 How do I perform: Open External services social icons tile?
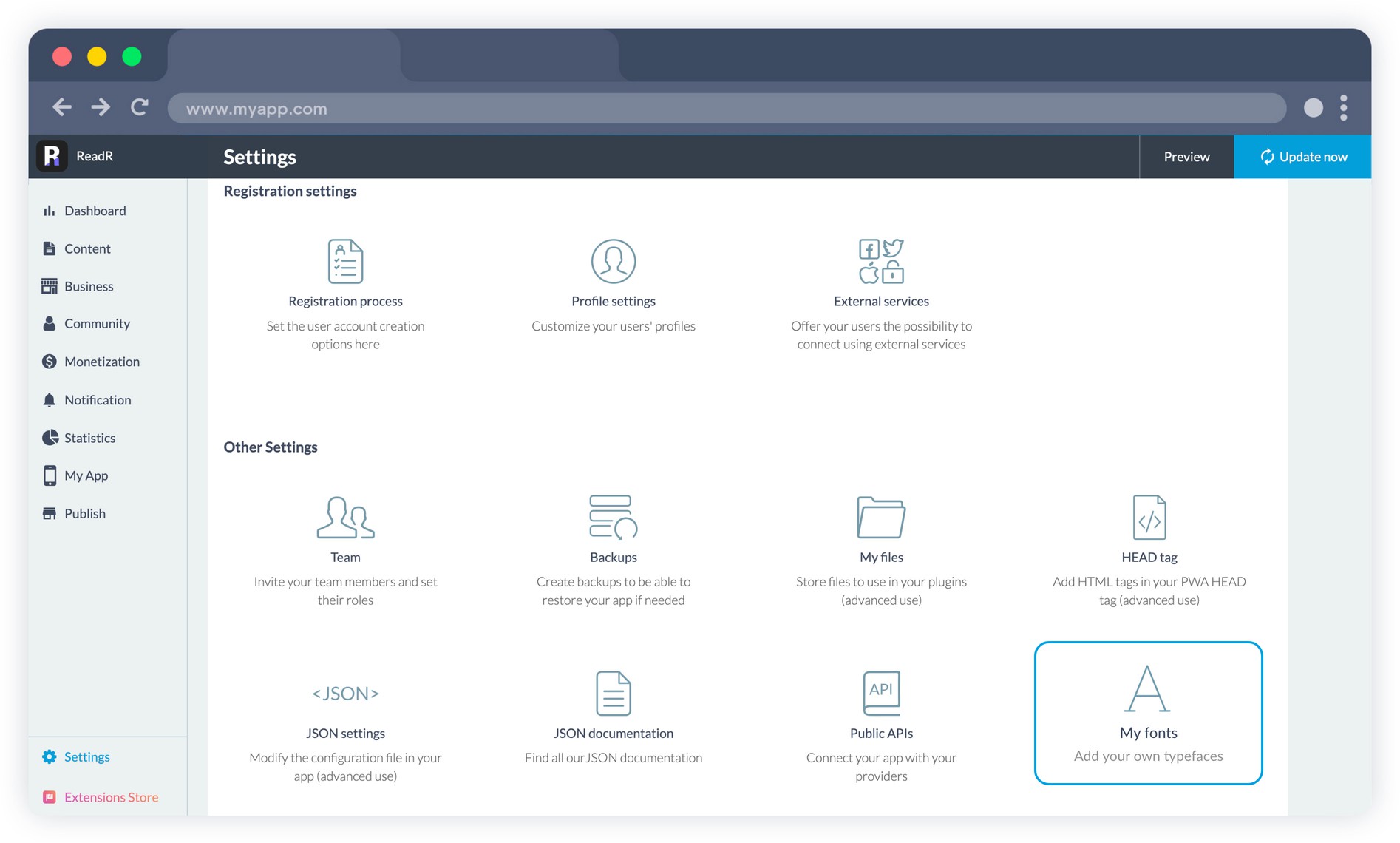[x=880, y=261]
